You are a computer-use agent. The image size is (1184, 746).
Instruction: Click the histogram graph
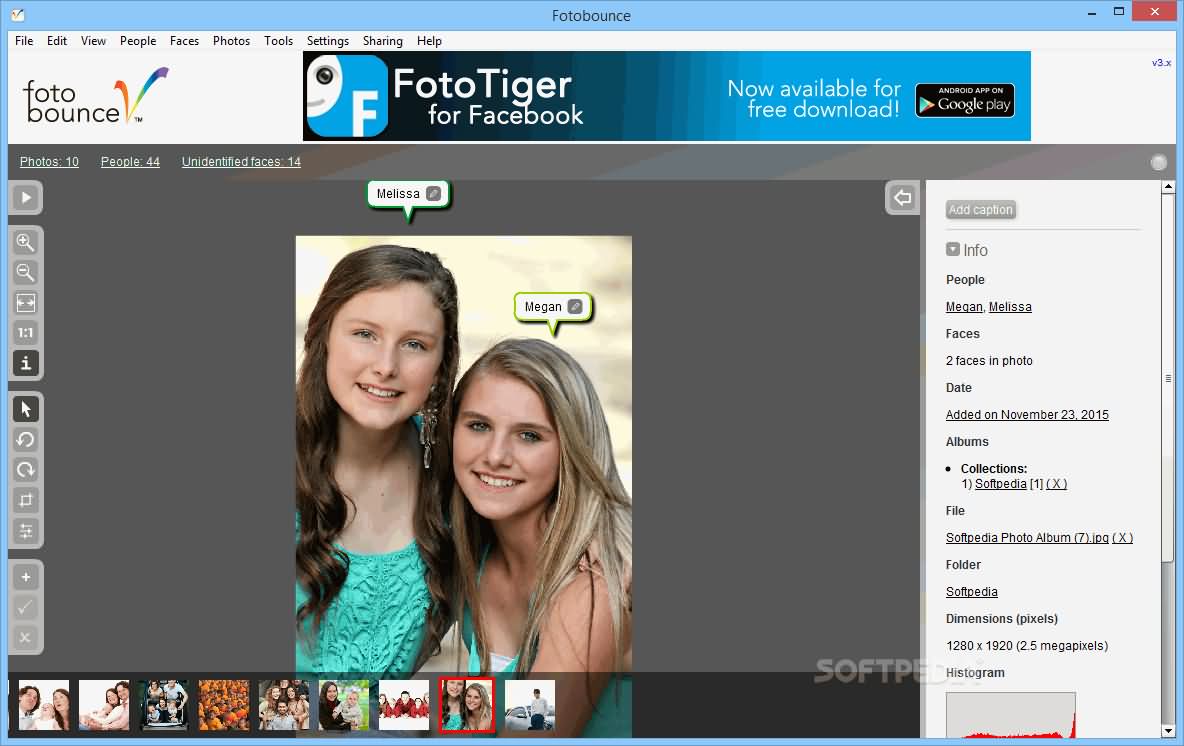coord(1010,714)
